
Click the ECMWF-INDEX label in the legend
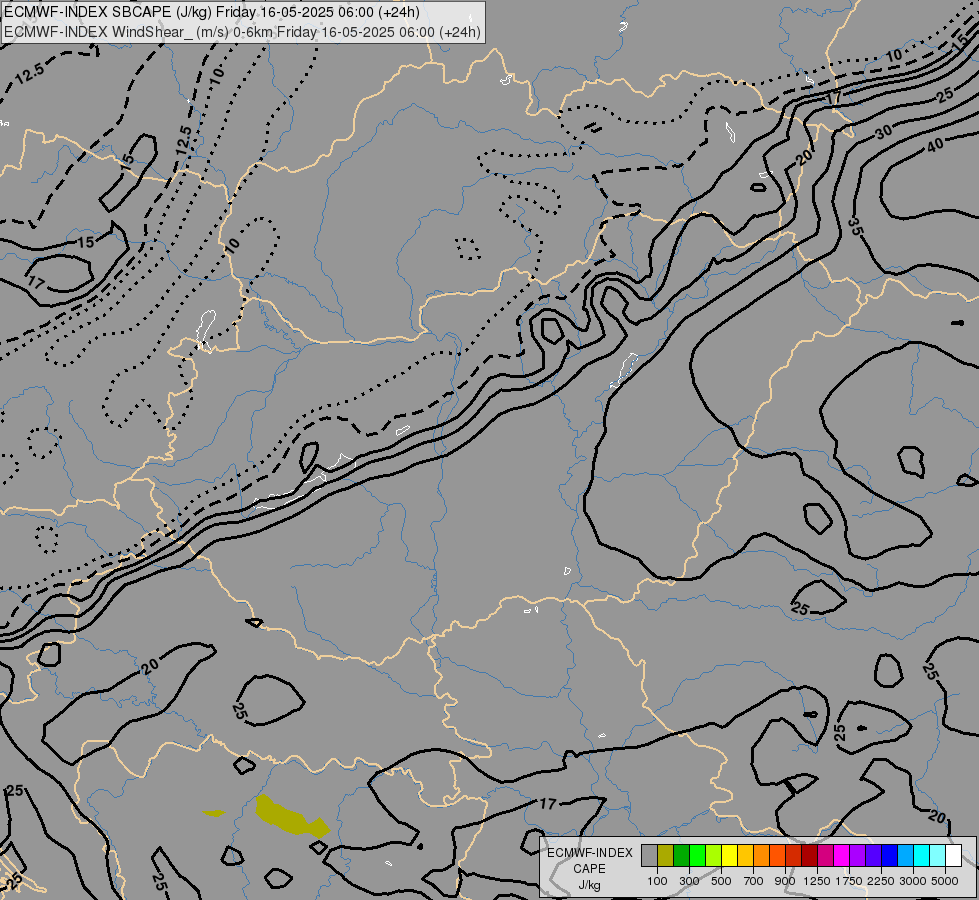click(590, 853)
